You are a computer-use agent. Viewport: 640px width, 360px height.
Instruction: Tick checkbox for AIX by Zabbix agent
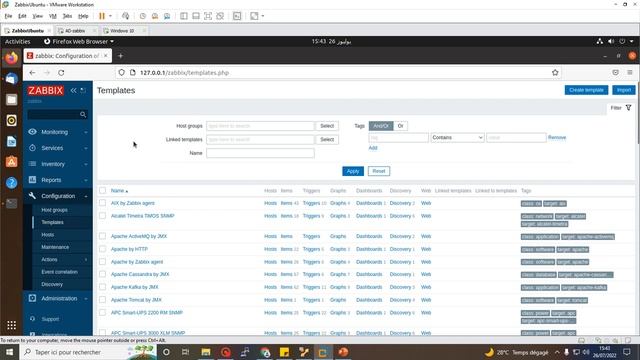click(102, 203)
